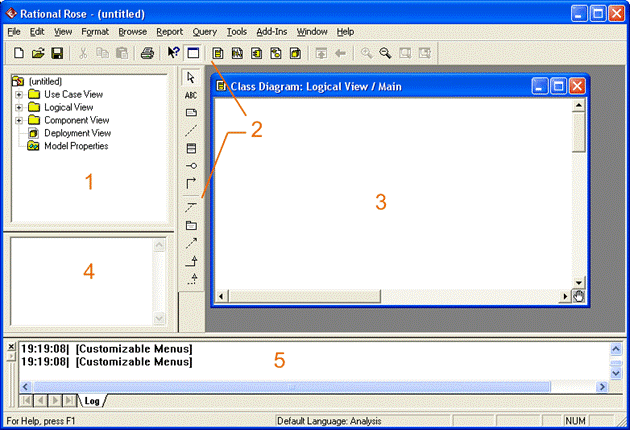Image resolution: width=630 pixels, height=430 pixels.
Task: Select Deployment View in browser tree
Action: (77, 133)
